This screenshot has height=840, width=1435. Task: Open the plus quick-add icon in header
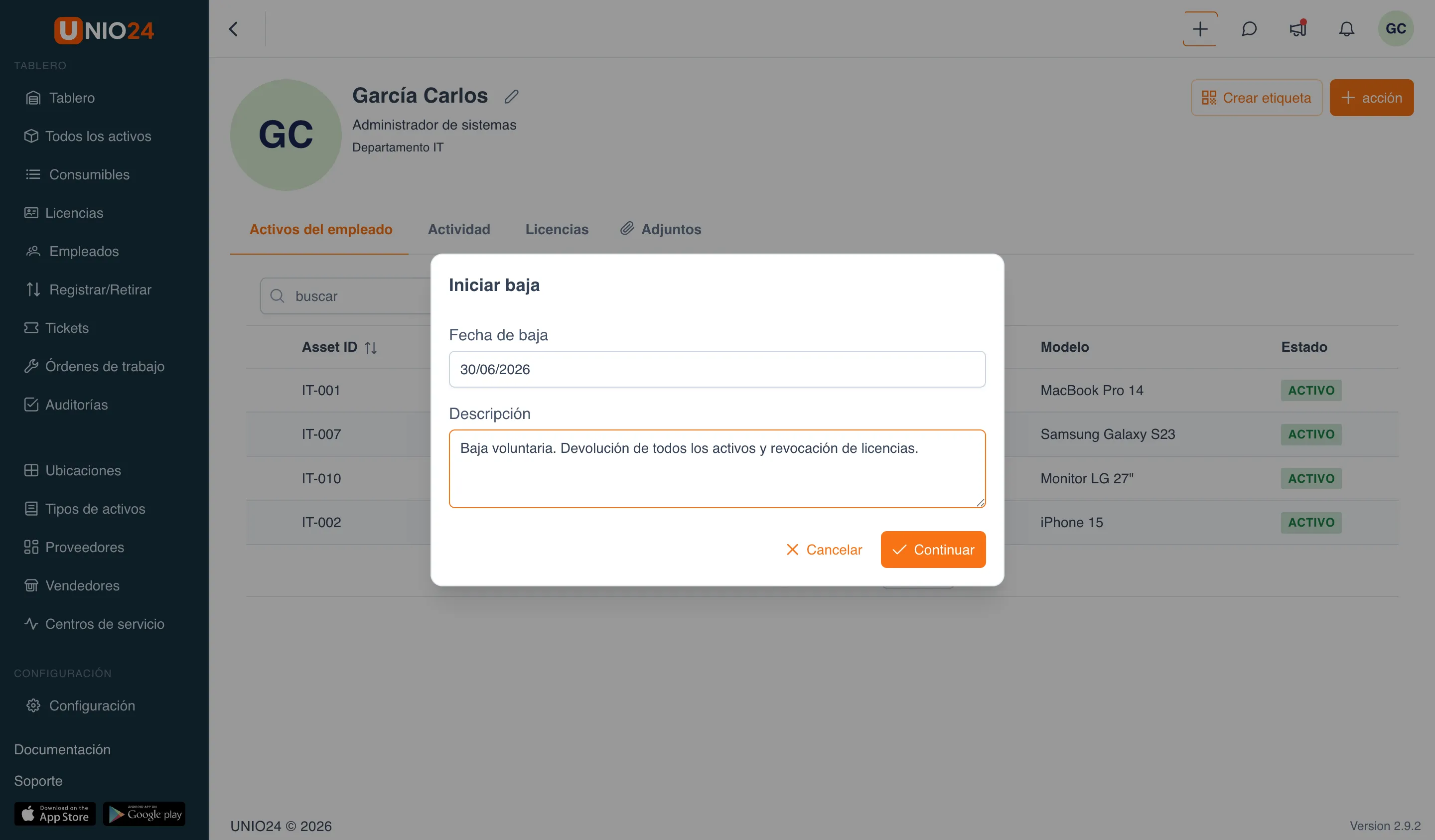coord(1199,29)
